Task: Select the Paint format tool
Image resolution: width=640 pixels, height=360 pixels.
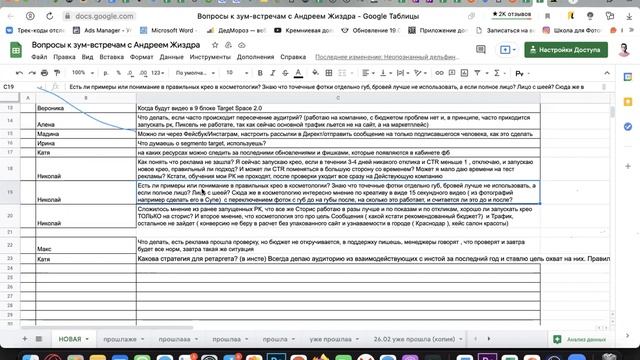Action: [x=57, y=73]
